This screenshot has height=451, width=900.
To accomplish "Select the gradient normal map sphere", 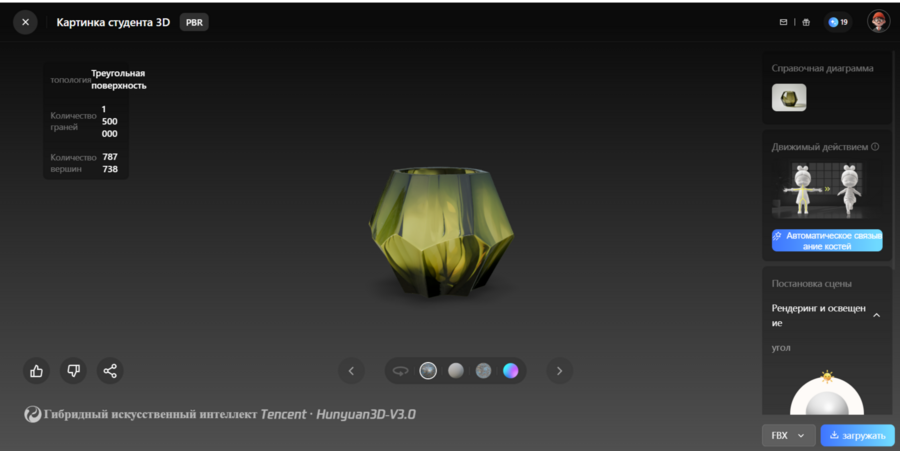I will 511,371.
